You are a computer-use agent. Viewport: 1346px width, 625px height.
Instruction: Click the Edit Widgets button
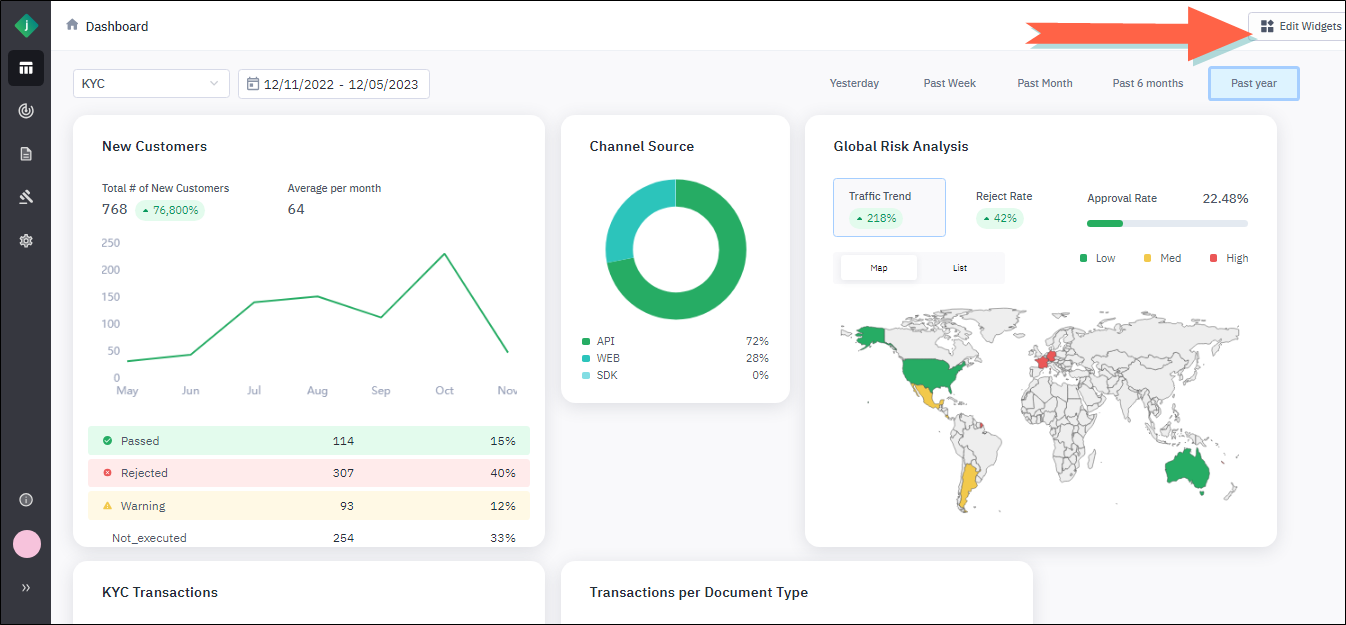[1300, 26]
